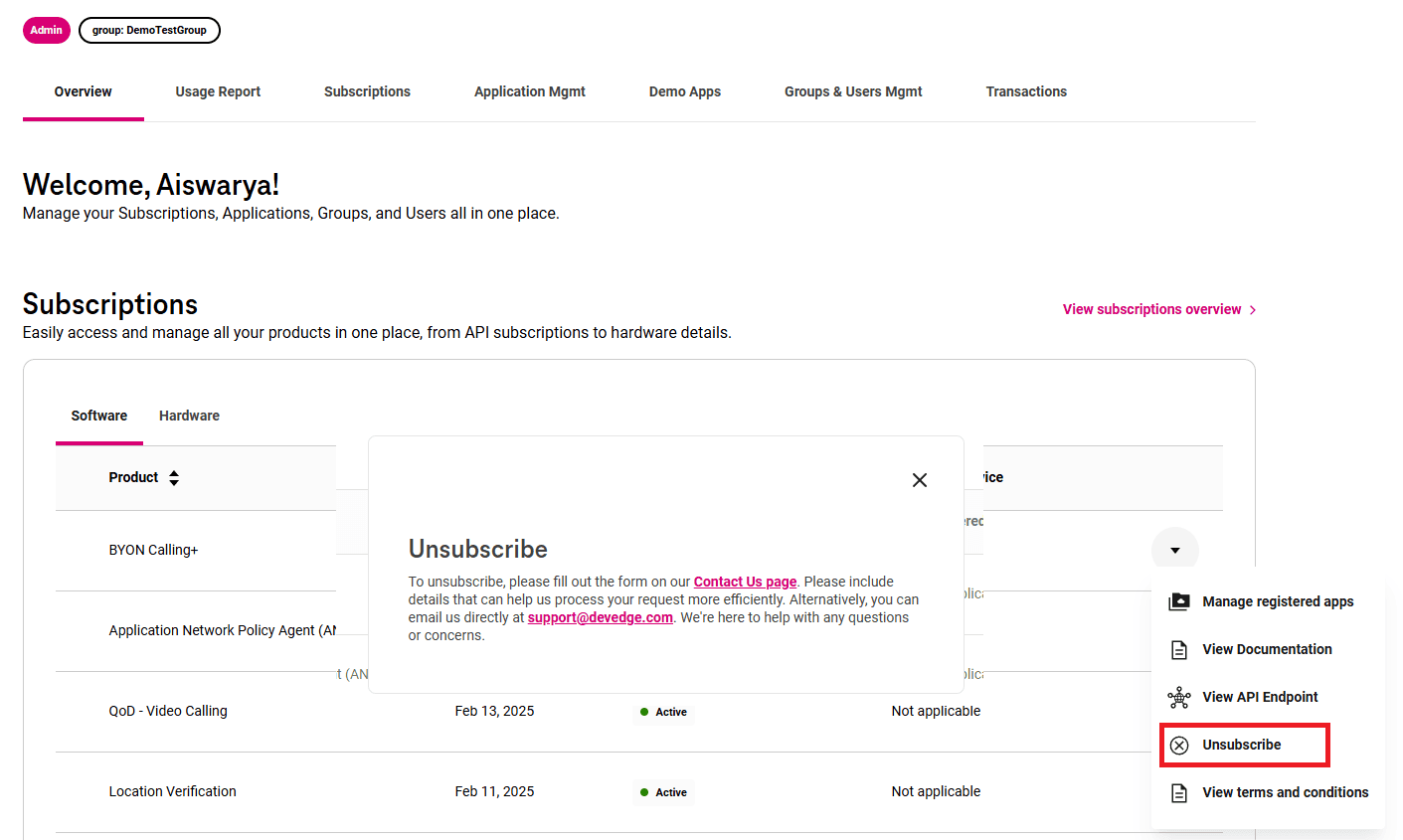Go to Application Mgmt tab
Screen dimensions: 1403x840
click(529, 91)
